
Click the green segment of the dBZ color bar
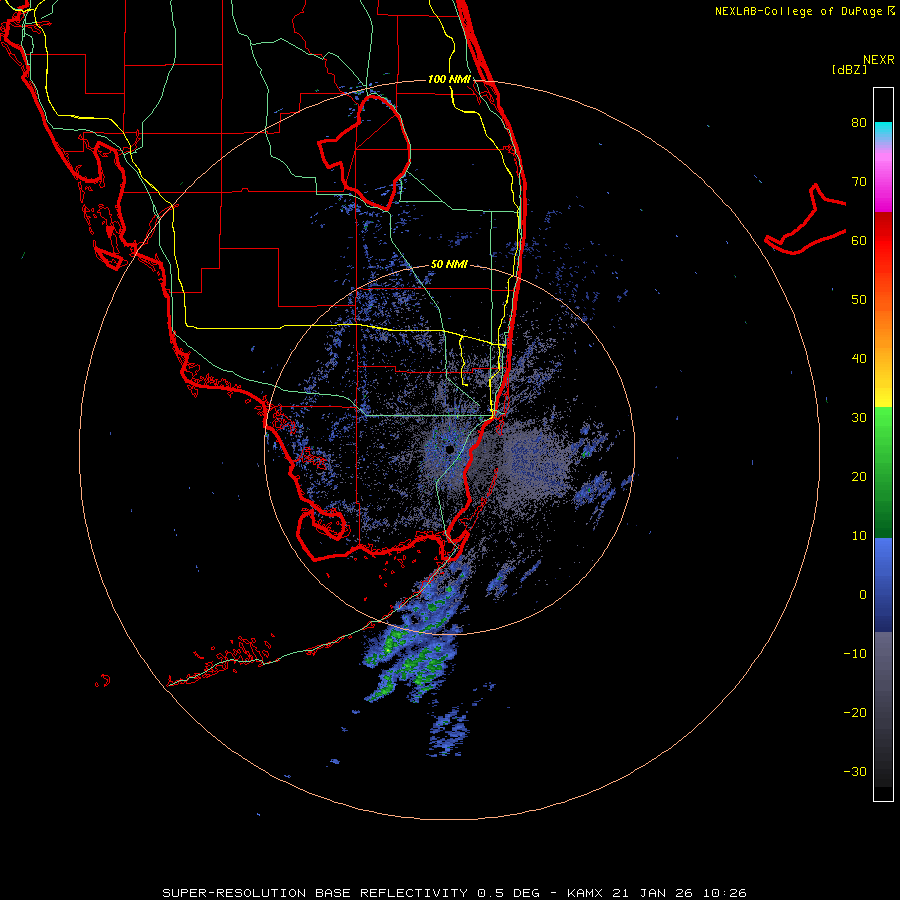[x=883, y=472]
